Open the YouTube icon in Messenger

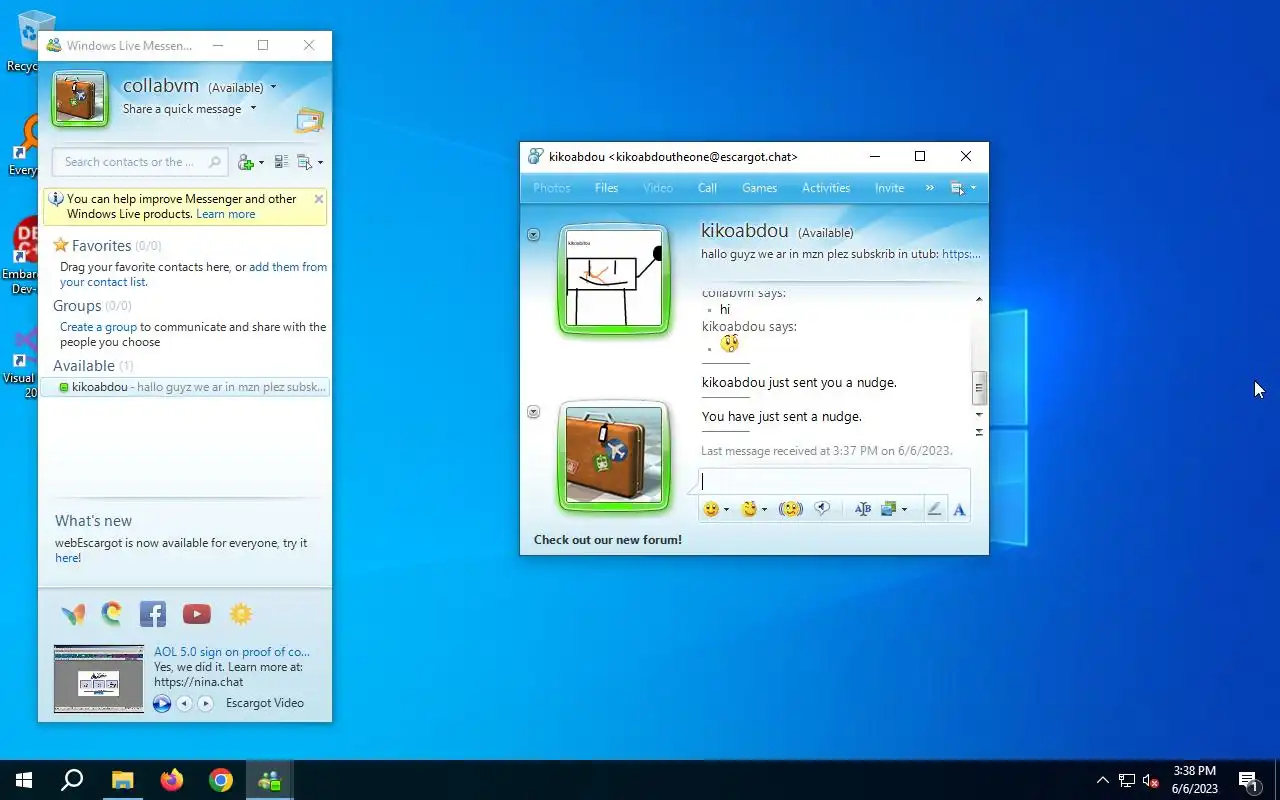[x=197, y=614]
